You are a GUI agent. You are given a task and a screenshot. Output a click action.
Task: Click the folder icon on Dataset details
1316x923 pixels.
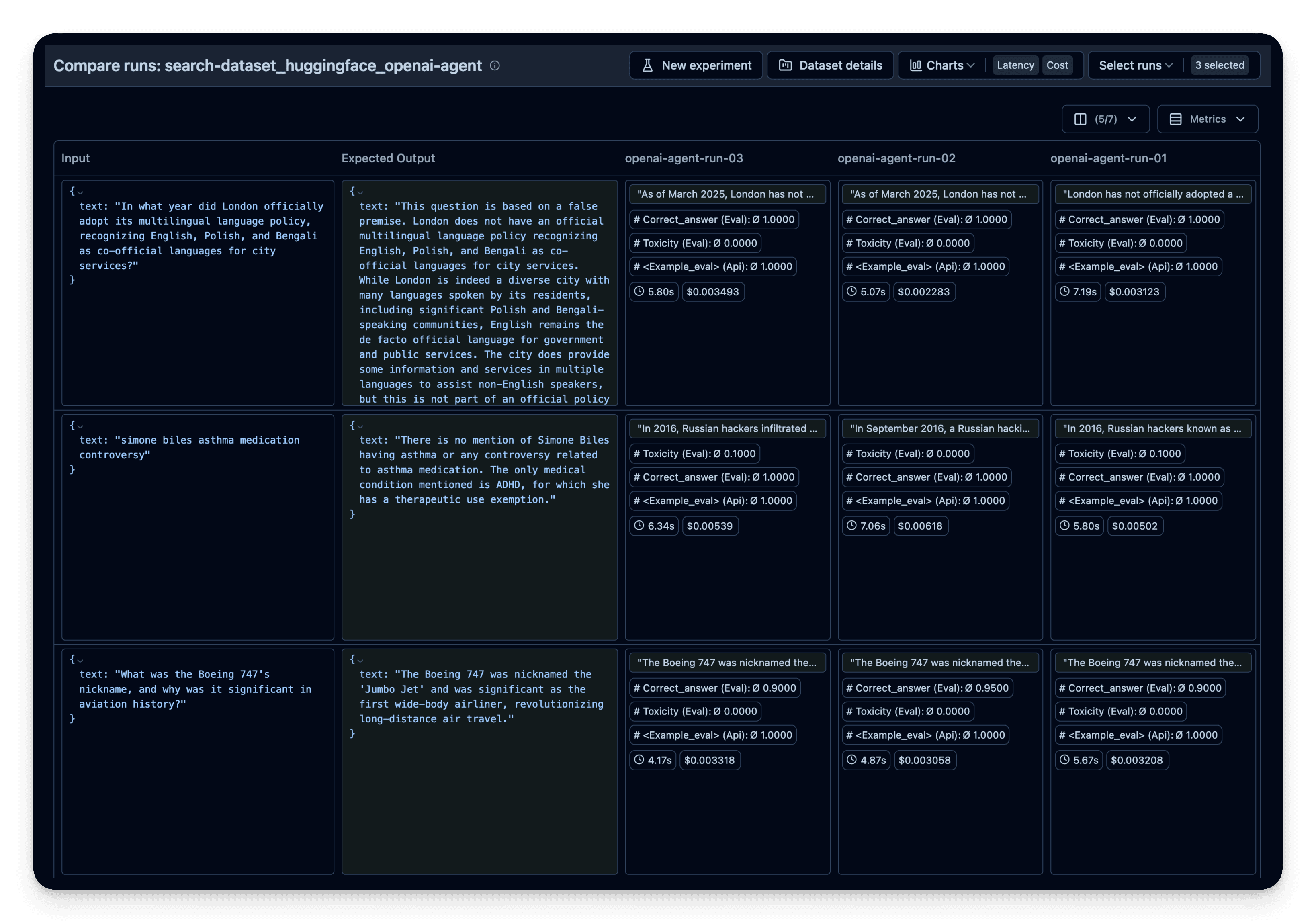pyautogui.click(x=785, y=65)
